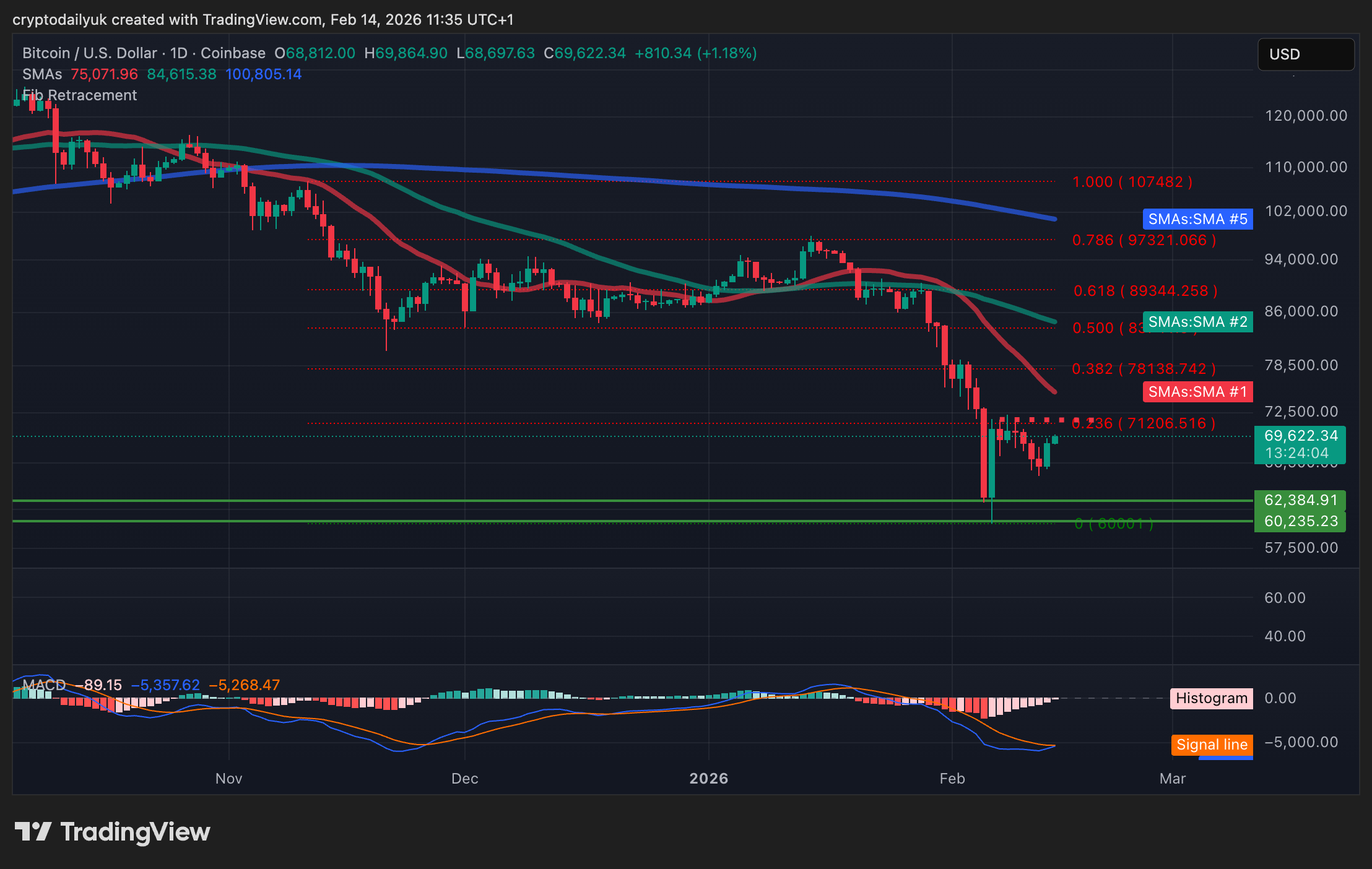Click the current price label 69,622.34

[x=1300, y=436]
